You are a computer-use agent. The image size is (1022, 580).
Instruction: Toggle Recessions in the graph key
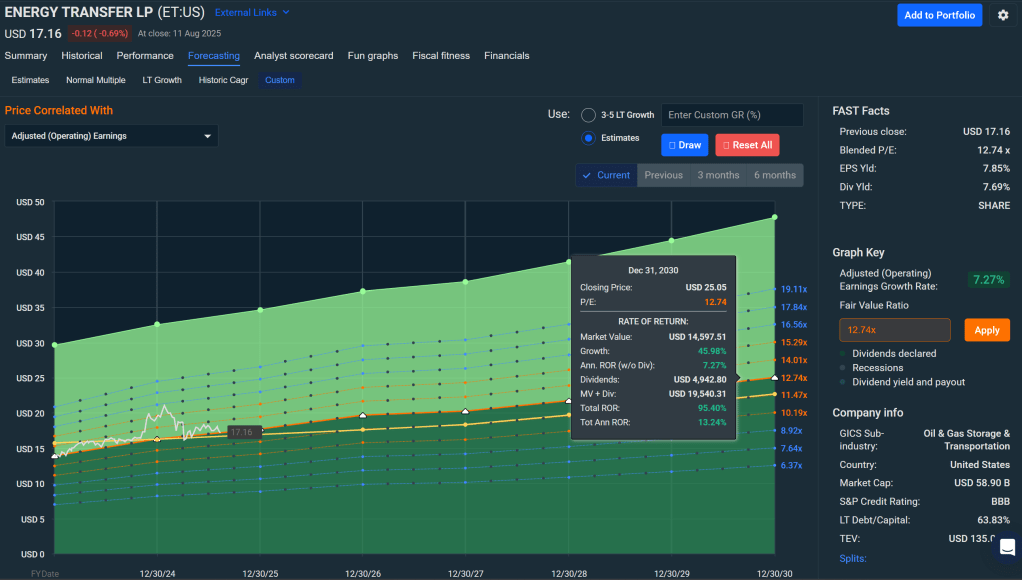[x=875, y=368]
